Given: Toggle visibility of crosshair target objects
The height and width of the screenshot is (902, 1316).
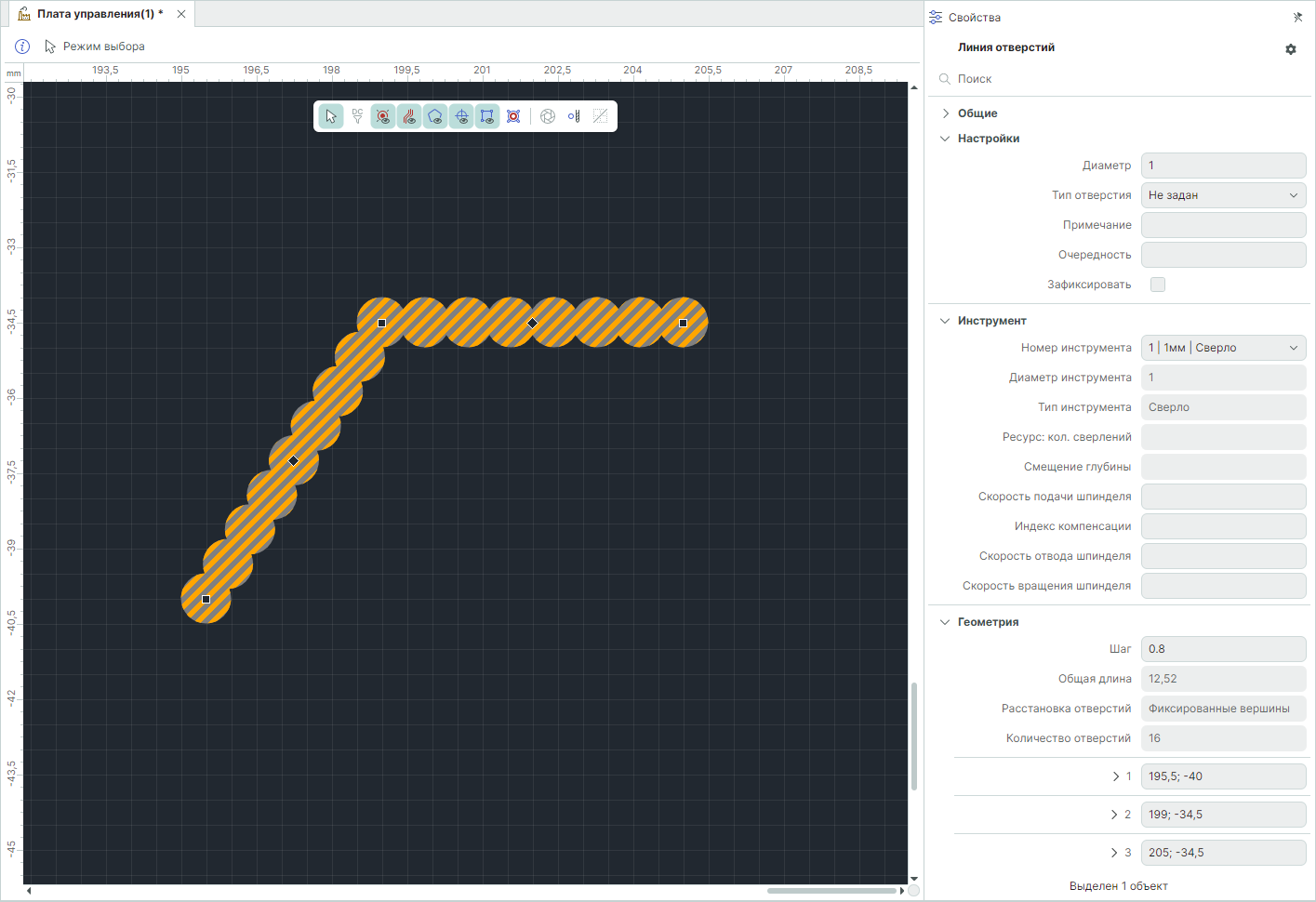Looking at the screenshot, I should coord(461,116).
